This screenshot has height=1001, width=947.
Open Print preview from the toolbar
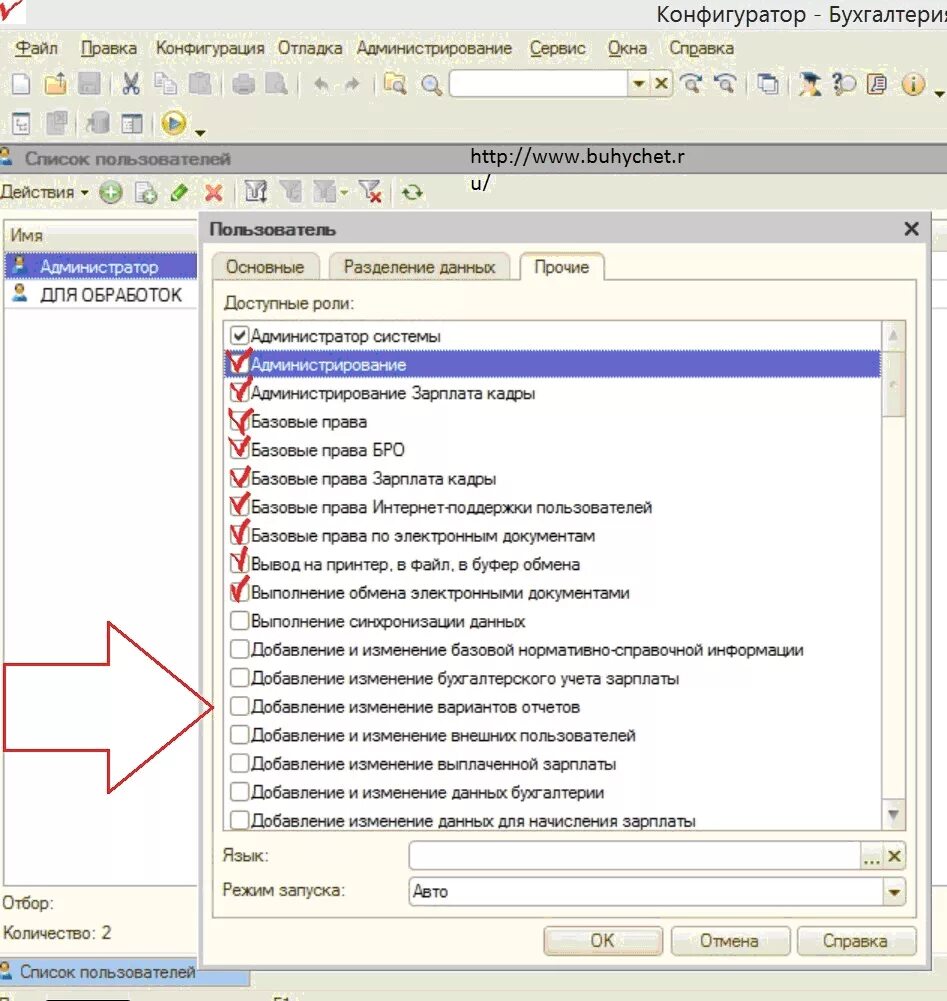coord(277,84)
